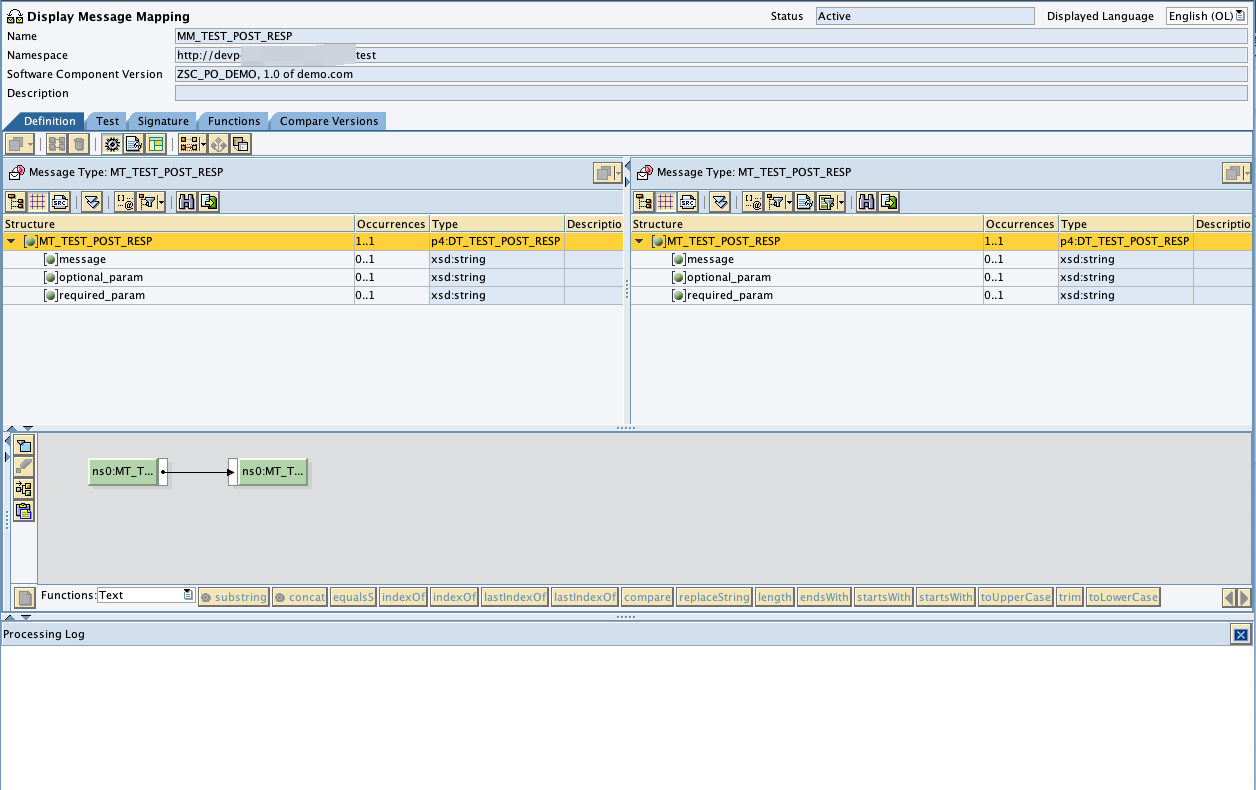The width and height of the screenshot is (1256, 790).
Task: Click the export green arrow icon in target pane
Action: coord(888,202)
